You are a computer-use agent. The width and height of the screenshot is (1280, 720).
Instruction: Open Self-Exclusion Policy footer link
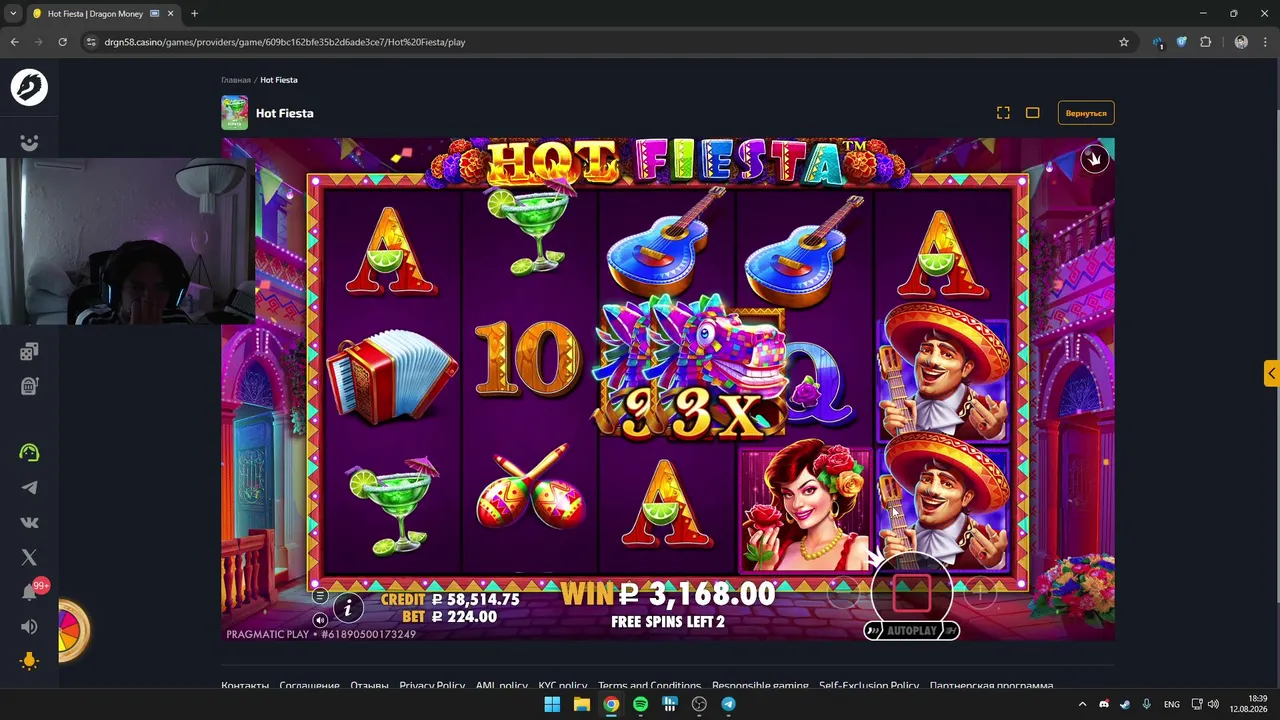(869, 686)
